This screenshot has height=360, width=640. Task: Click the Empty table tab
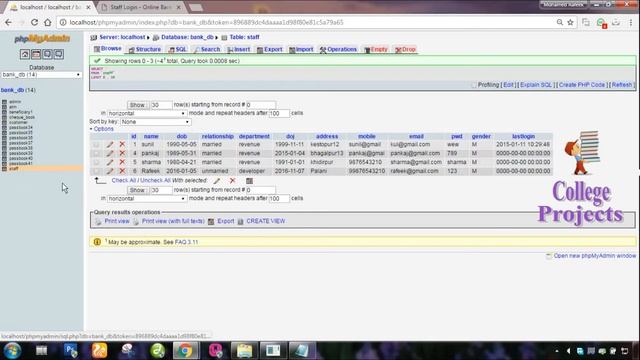pyautogui.click(x=376, y=49)
